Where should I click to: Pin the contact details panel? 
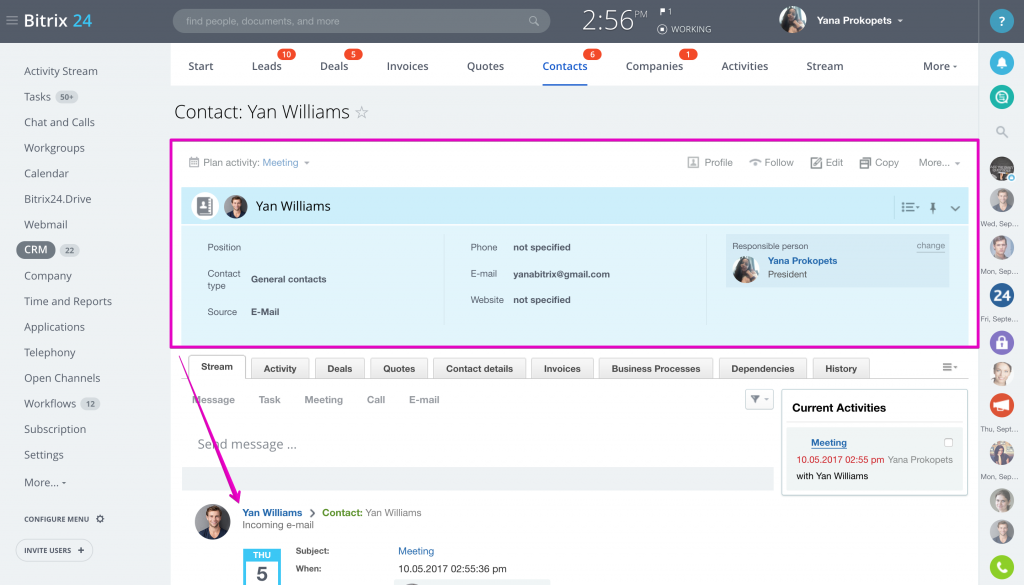(x=933, y=208)
